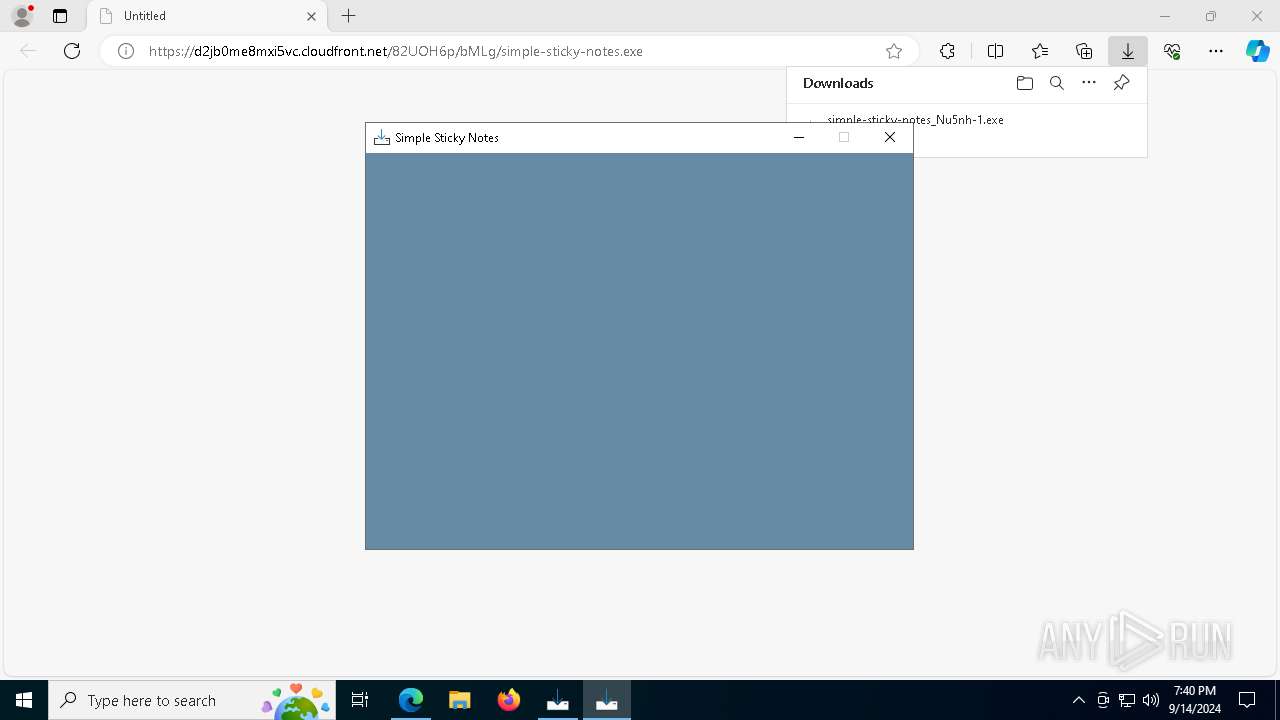The height and width of the screenshot is (720, 1280).
Task: Open Collections panel
Action: coord(1084,51)
